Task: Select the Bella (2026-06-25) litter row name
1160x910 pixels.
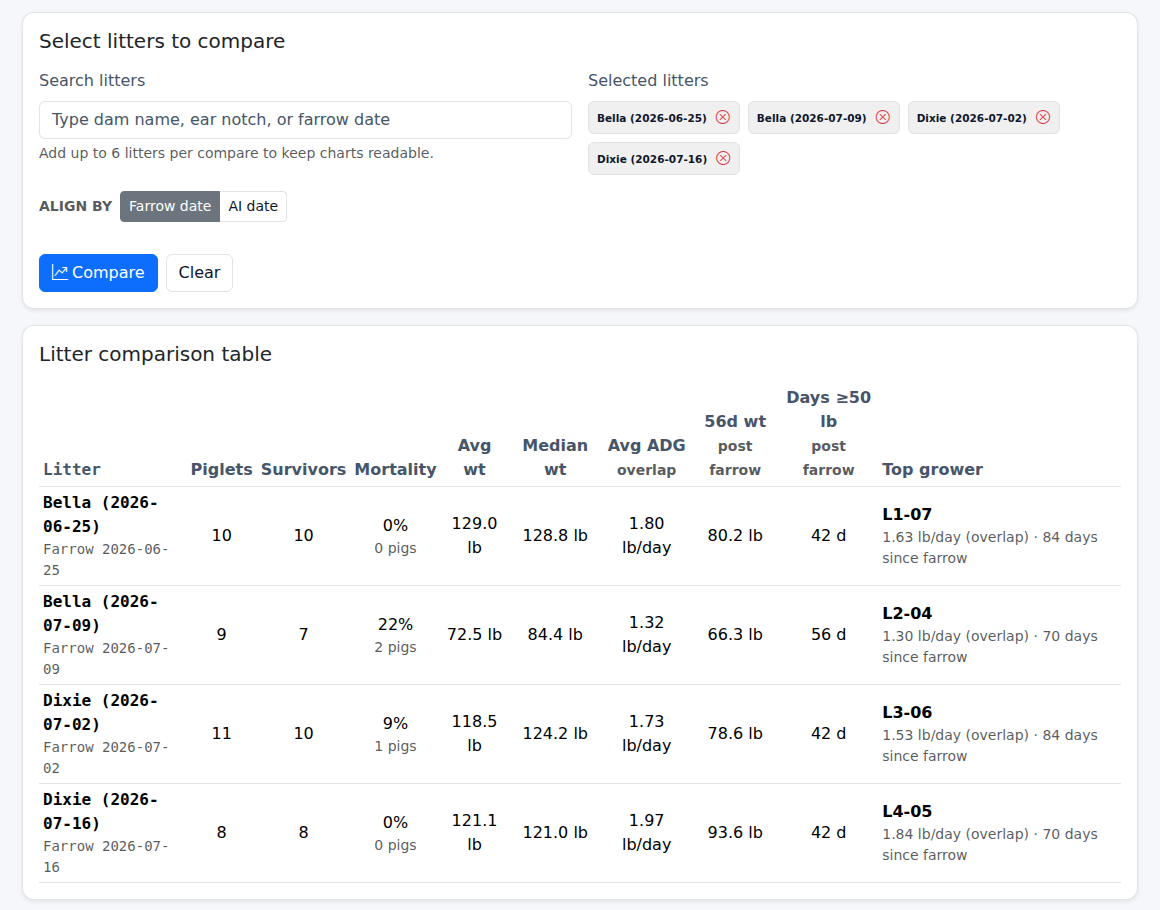Action: [101, 514]
